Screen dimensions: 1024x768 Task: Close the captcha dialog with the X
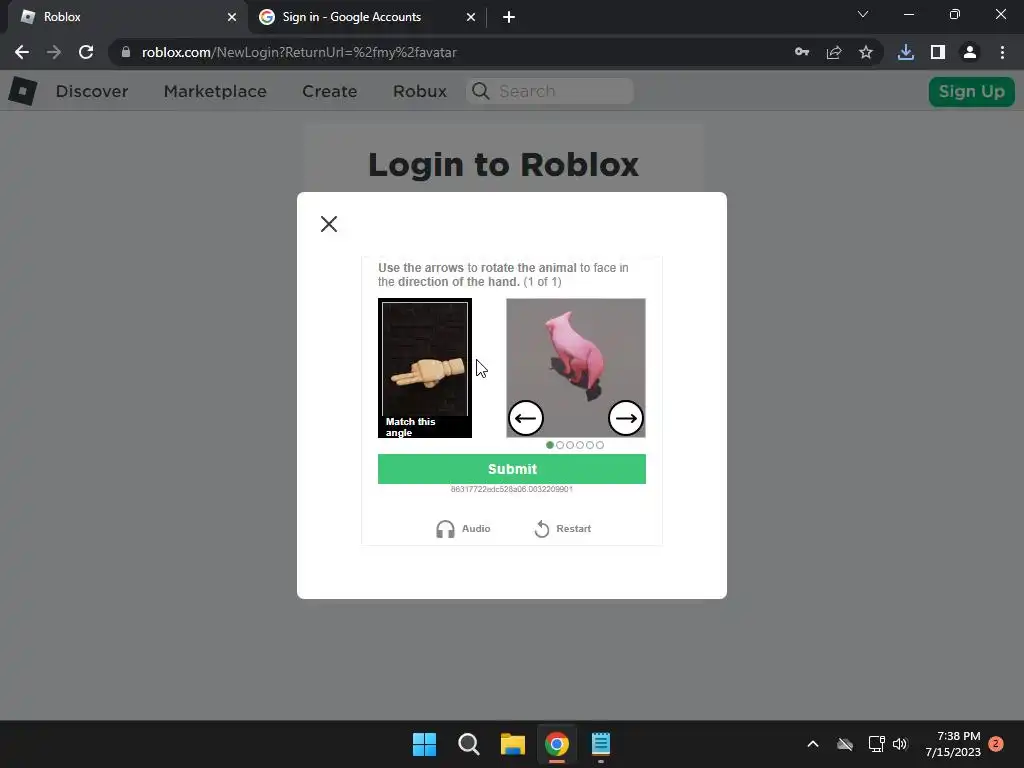pos(329,224)
